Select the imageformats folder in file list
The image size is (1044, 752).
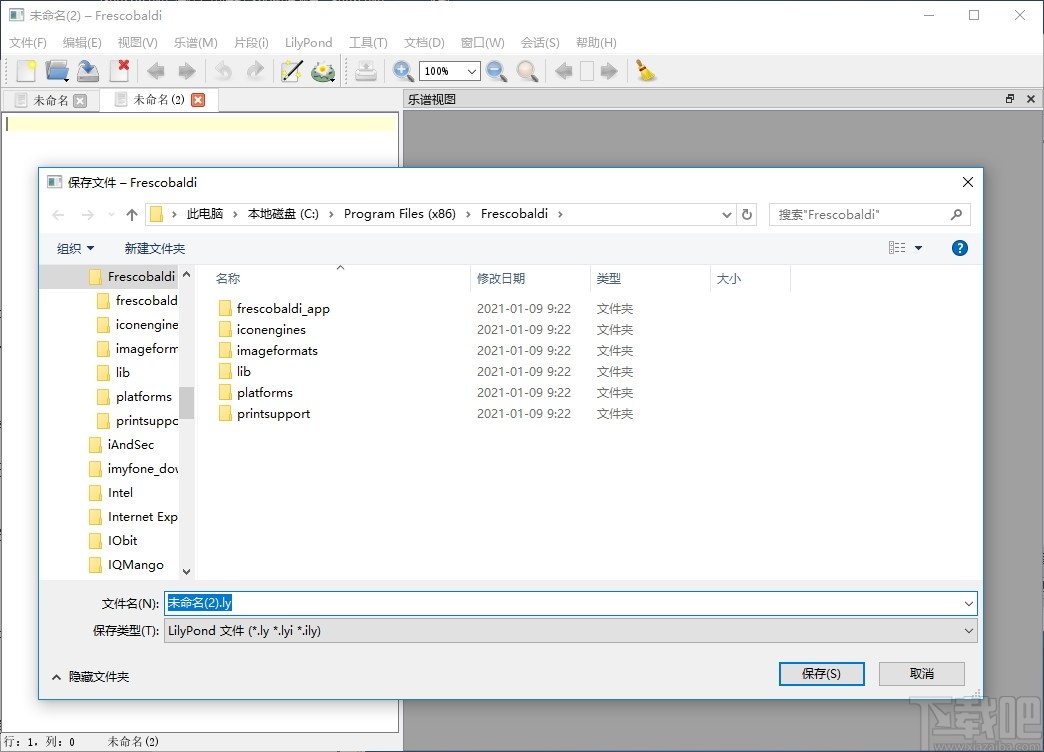(277, 350)
